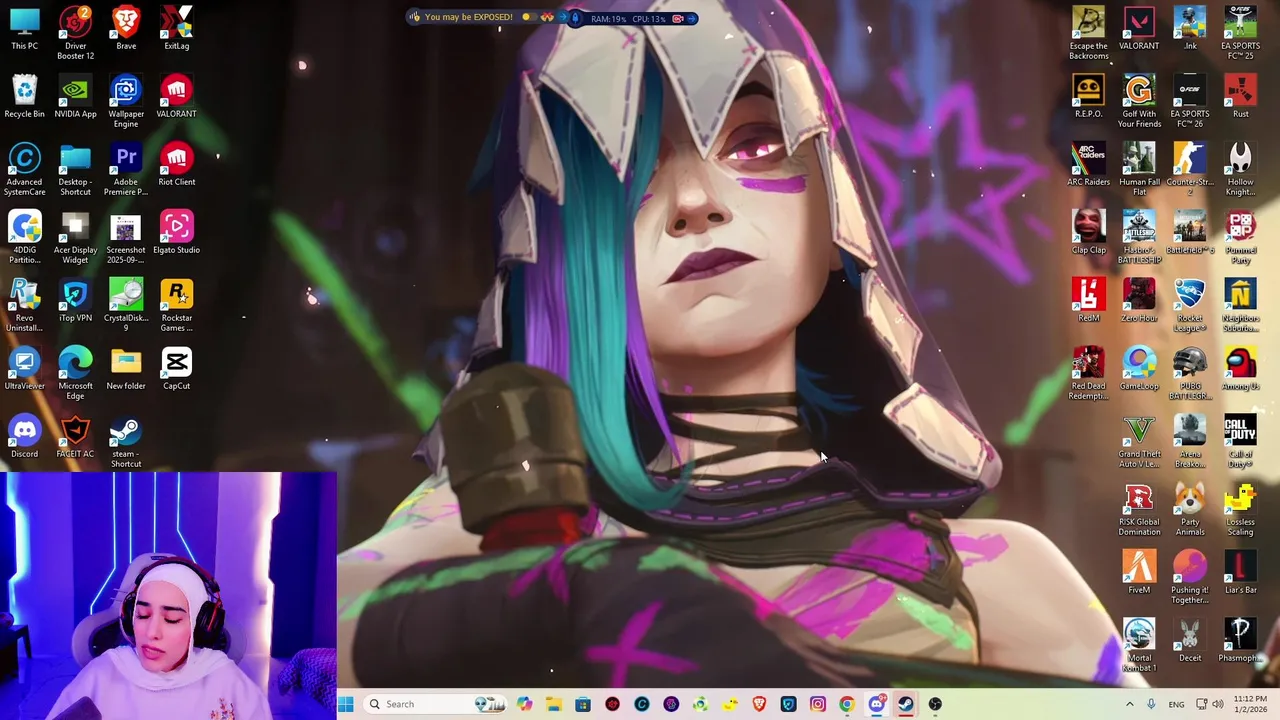Launch Elgato Studio shortcut
The width and height of the screenshot is (1280, 720).
click(176, 232)
